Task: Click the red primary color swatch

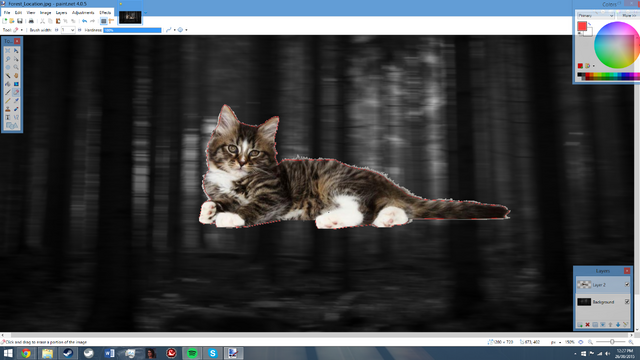Action: coord(582,26)
